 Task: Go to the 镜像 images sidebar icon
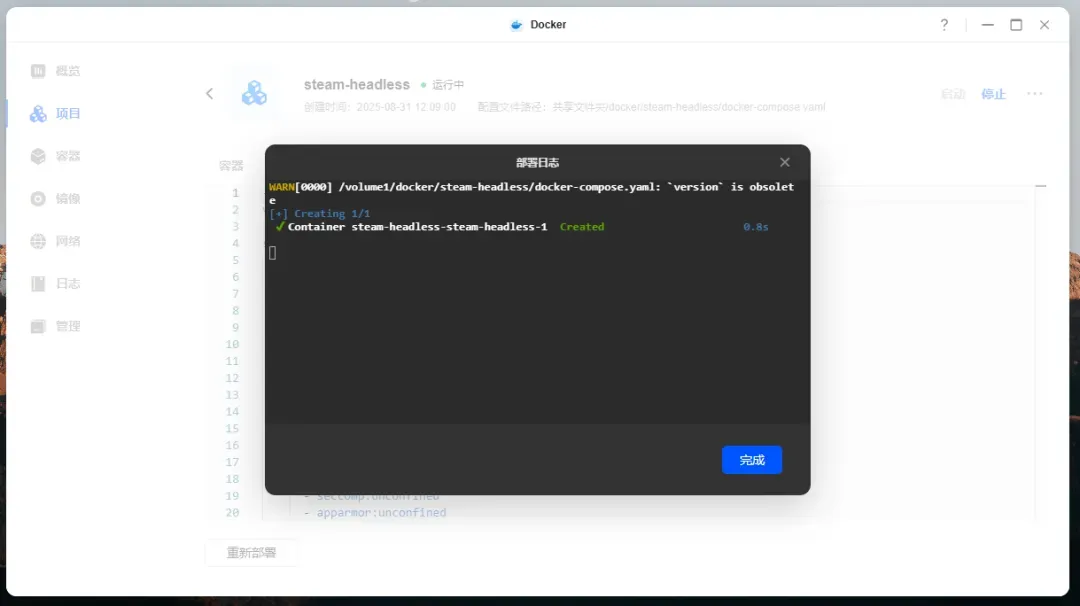[38, 199]
